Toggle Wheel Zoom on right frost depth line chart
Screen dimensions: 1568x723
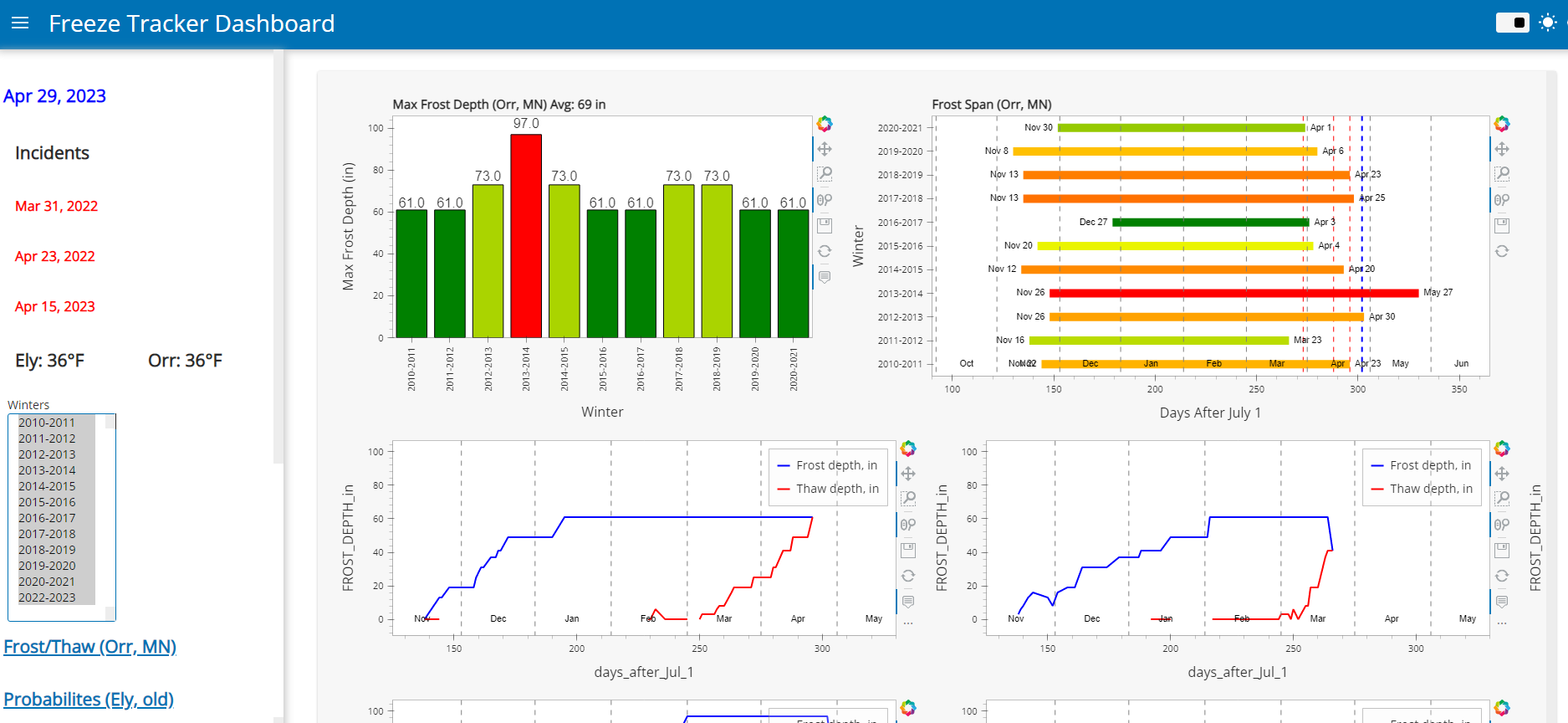click(x=1502, y=525)
